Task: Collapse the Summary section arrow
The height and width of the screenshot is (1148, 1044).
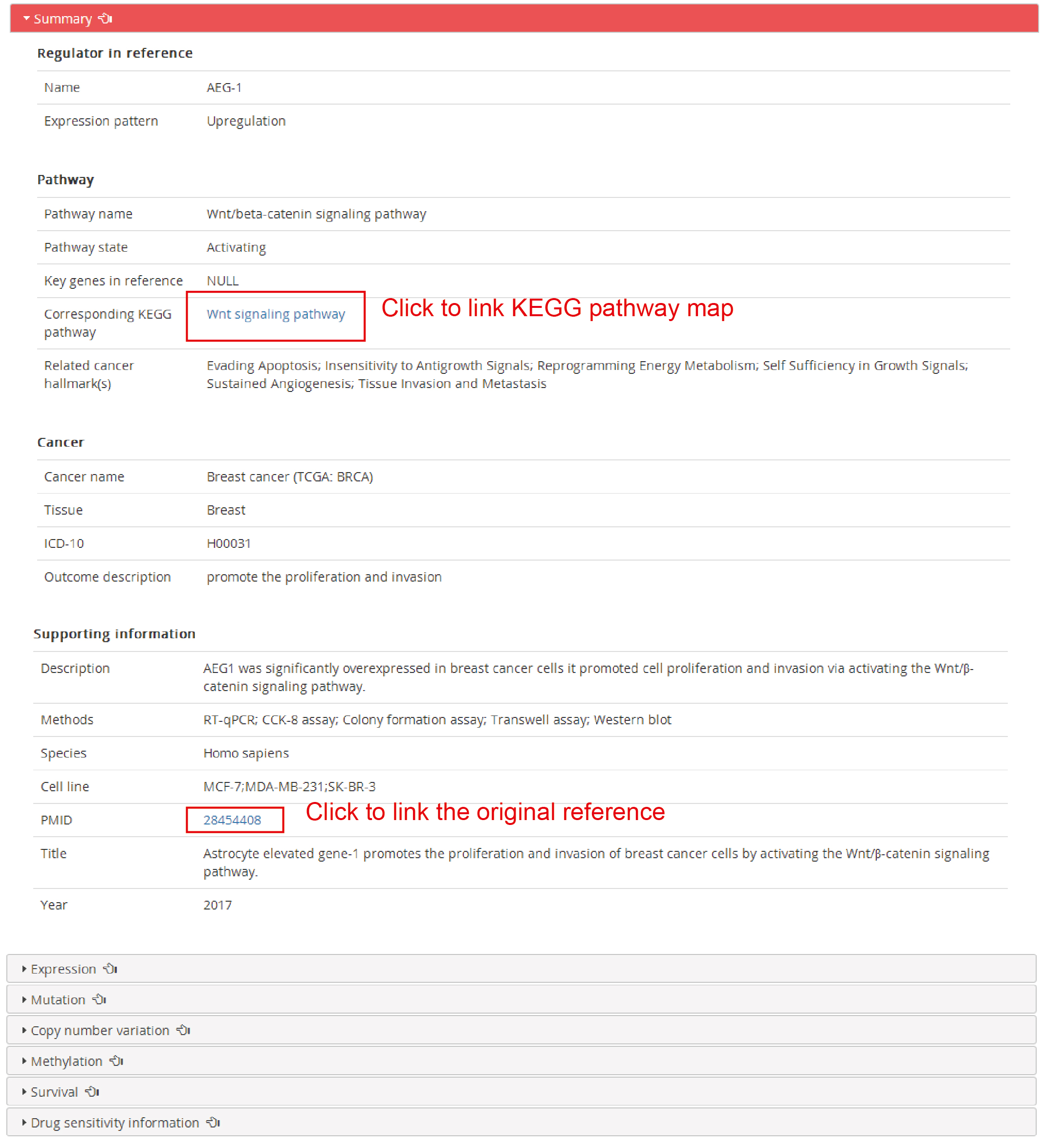Action: (x=26, y=19)
